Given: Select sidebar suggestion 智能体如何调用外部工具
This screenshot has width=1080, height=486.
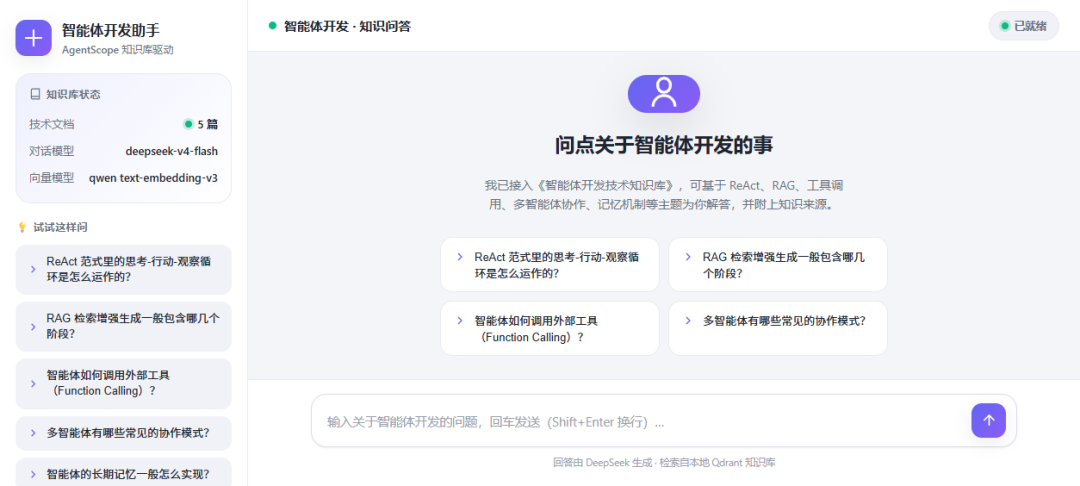Looking at the screenshot, I should (123, 383).
